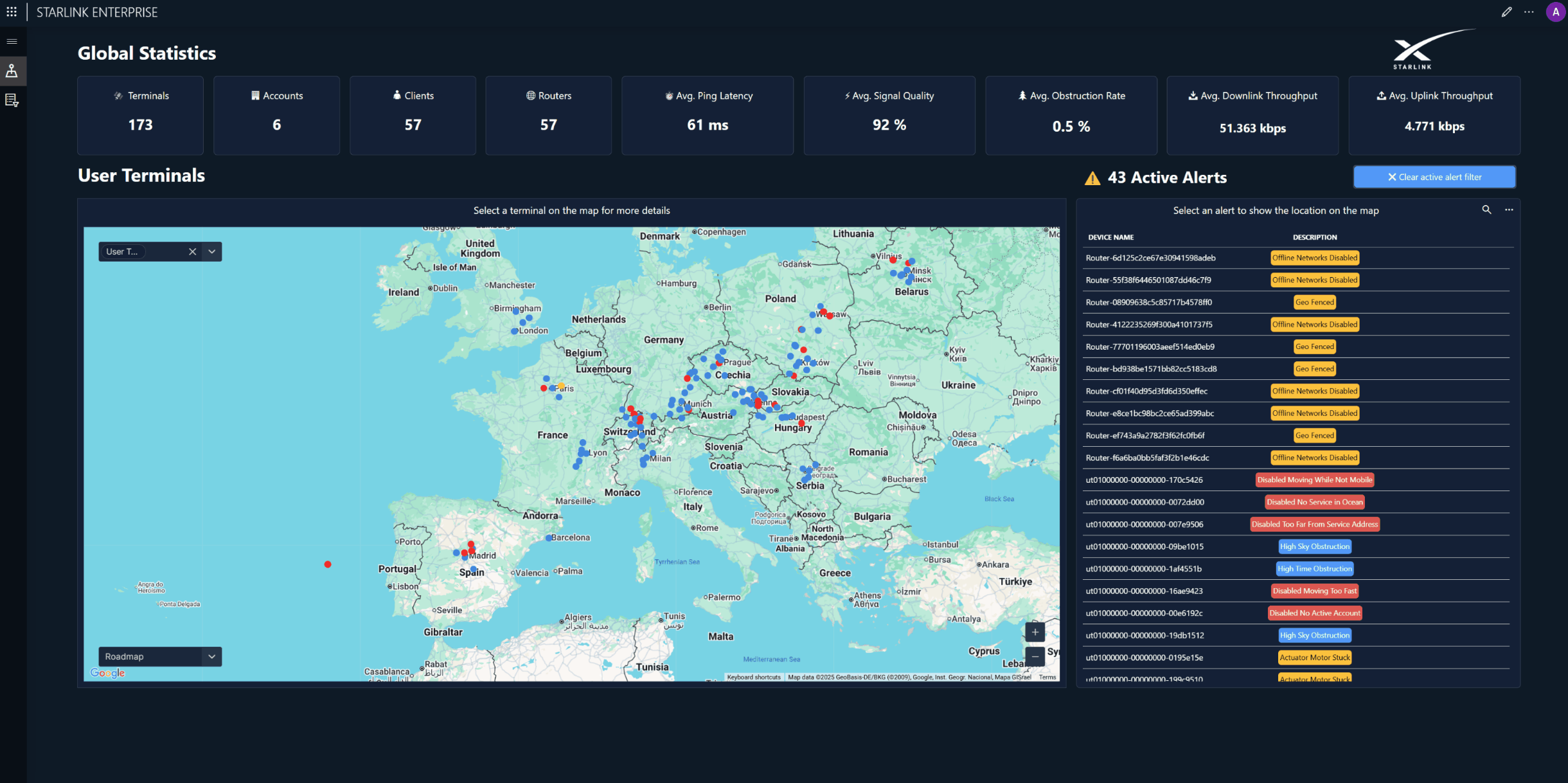Click the Disabled Moving Too Fast tag
The image size is (1568, 783).
click(1315, 591)
